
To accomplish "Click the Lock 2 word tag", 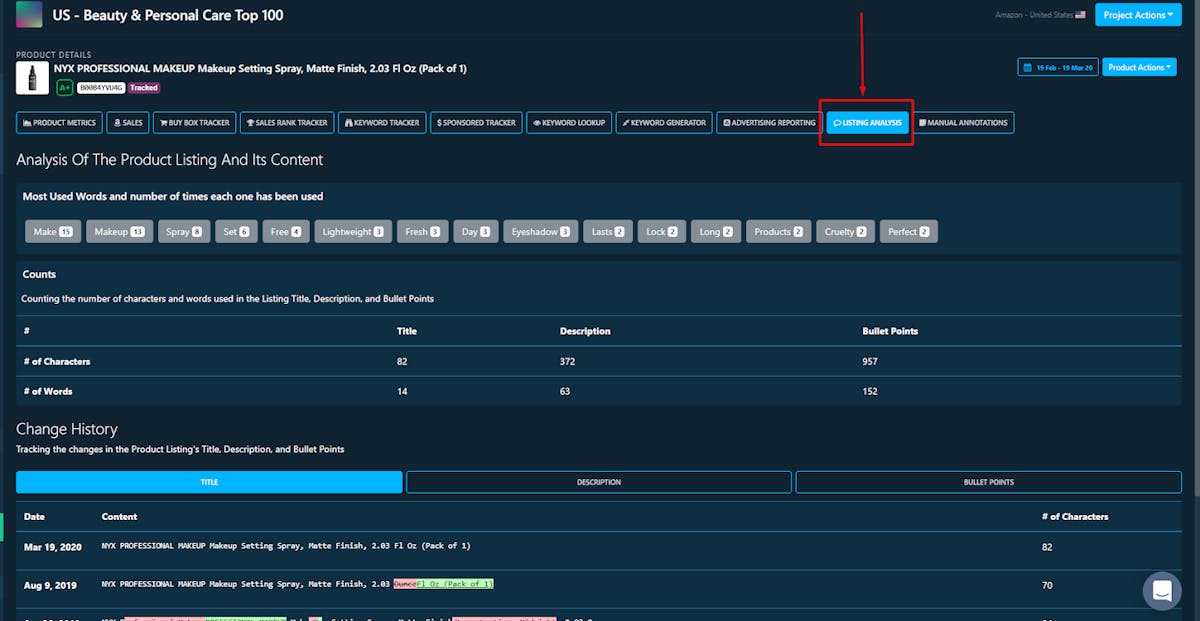I will 662,232.
